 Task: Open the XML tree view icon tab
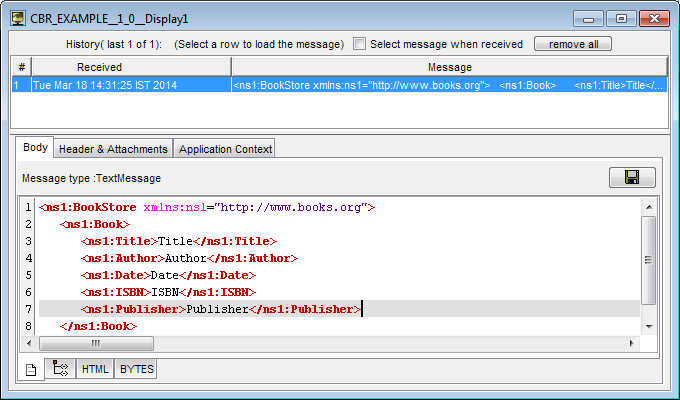(x=60, y=369)
